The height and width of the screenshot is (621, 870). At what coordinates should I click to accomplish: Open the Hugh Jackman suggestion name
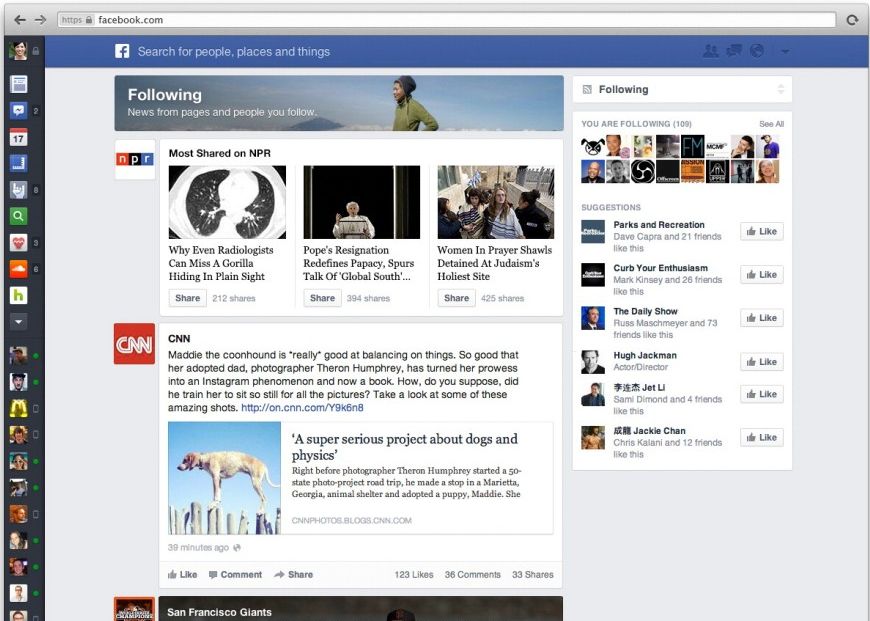coord(645,355)
